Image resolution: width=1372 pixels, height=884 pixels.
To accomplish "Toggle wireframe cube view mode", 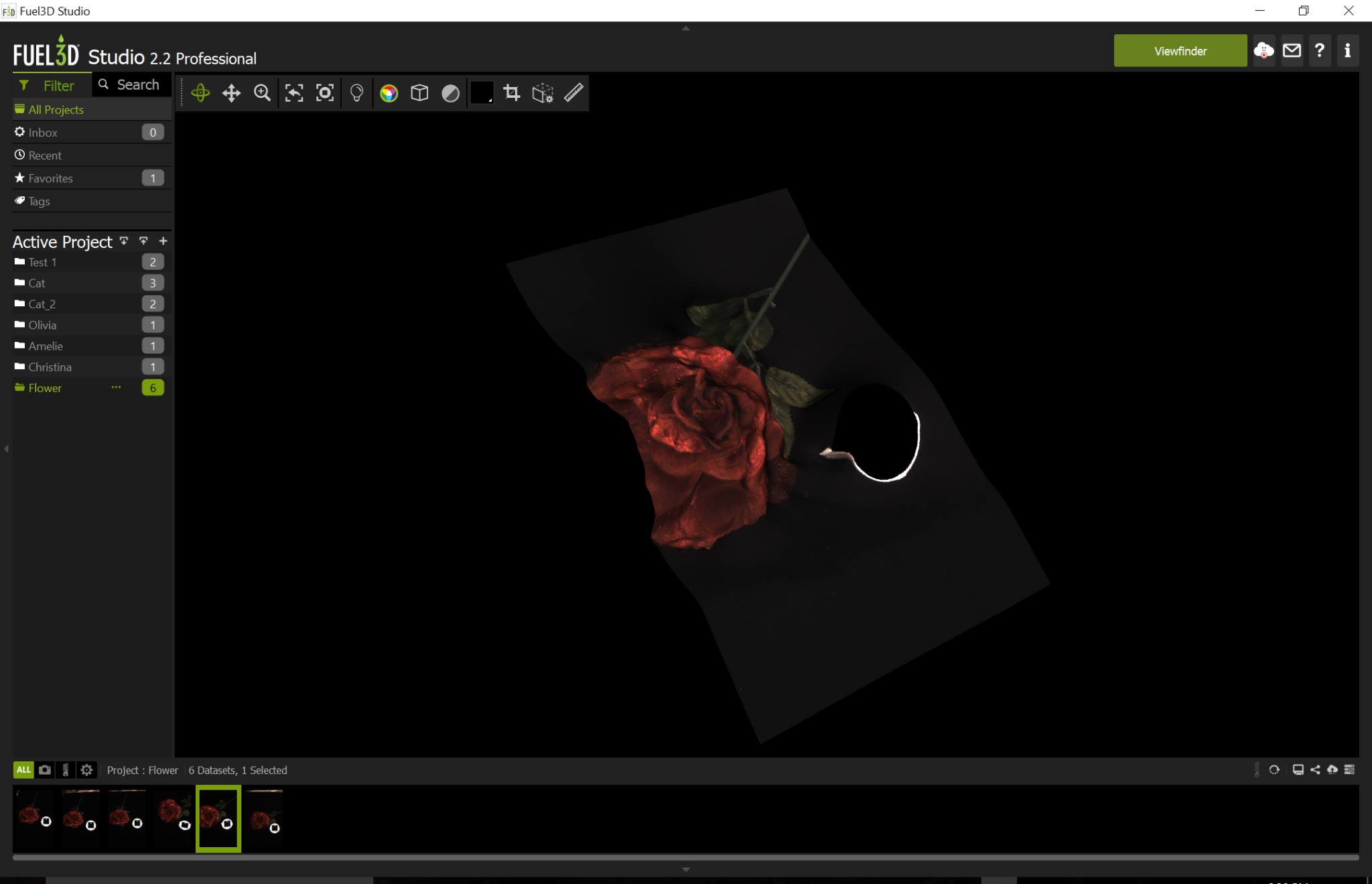I will tap(419, 92).
